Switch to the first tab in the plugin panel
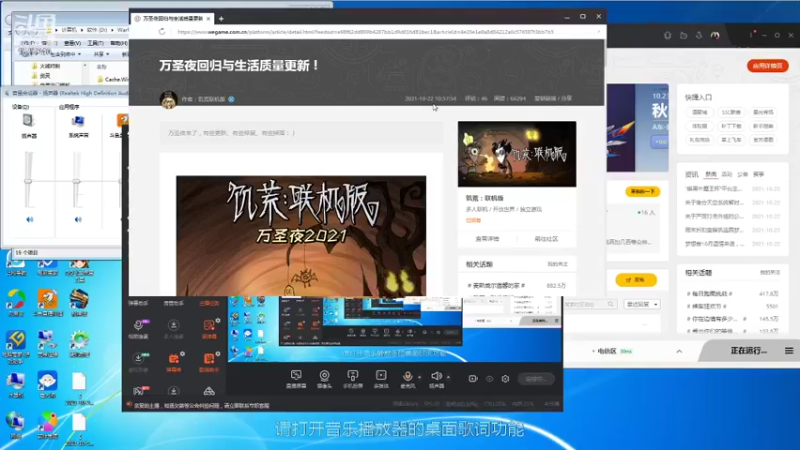The height and width of the screenshot is (450, 800). point(138,303)
